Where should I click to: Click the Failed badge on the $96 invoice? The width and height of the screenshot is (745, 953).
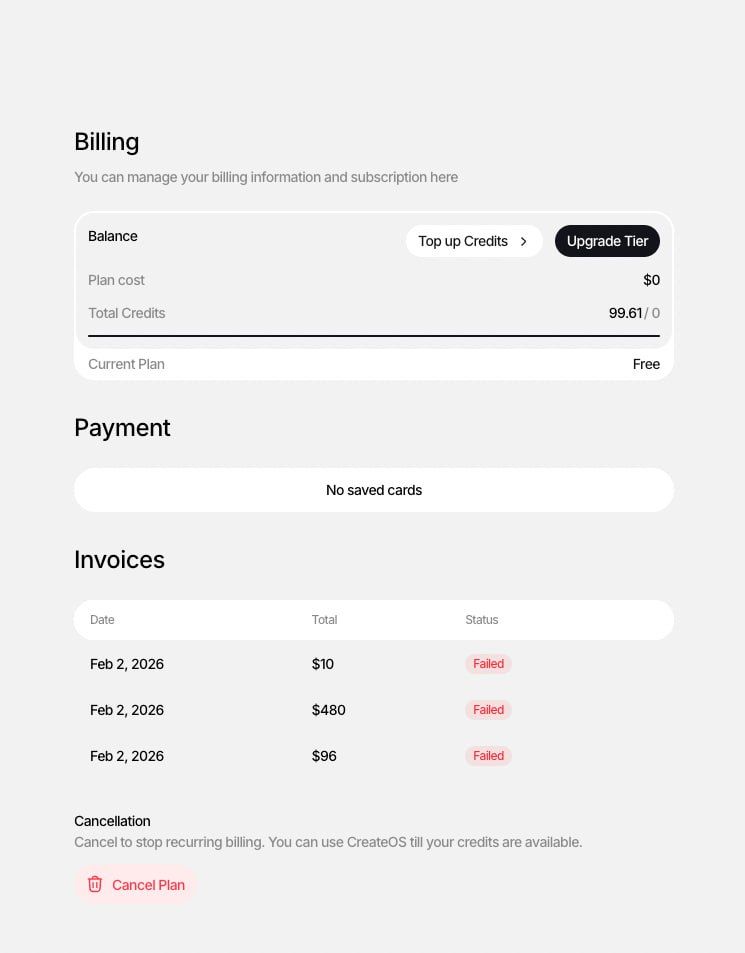tap(488, 755)
